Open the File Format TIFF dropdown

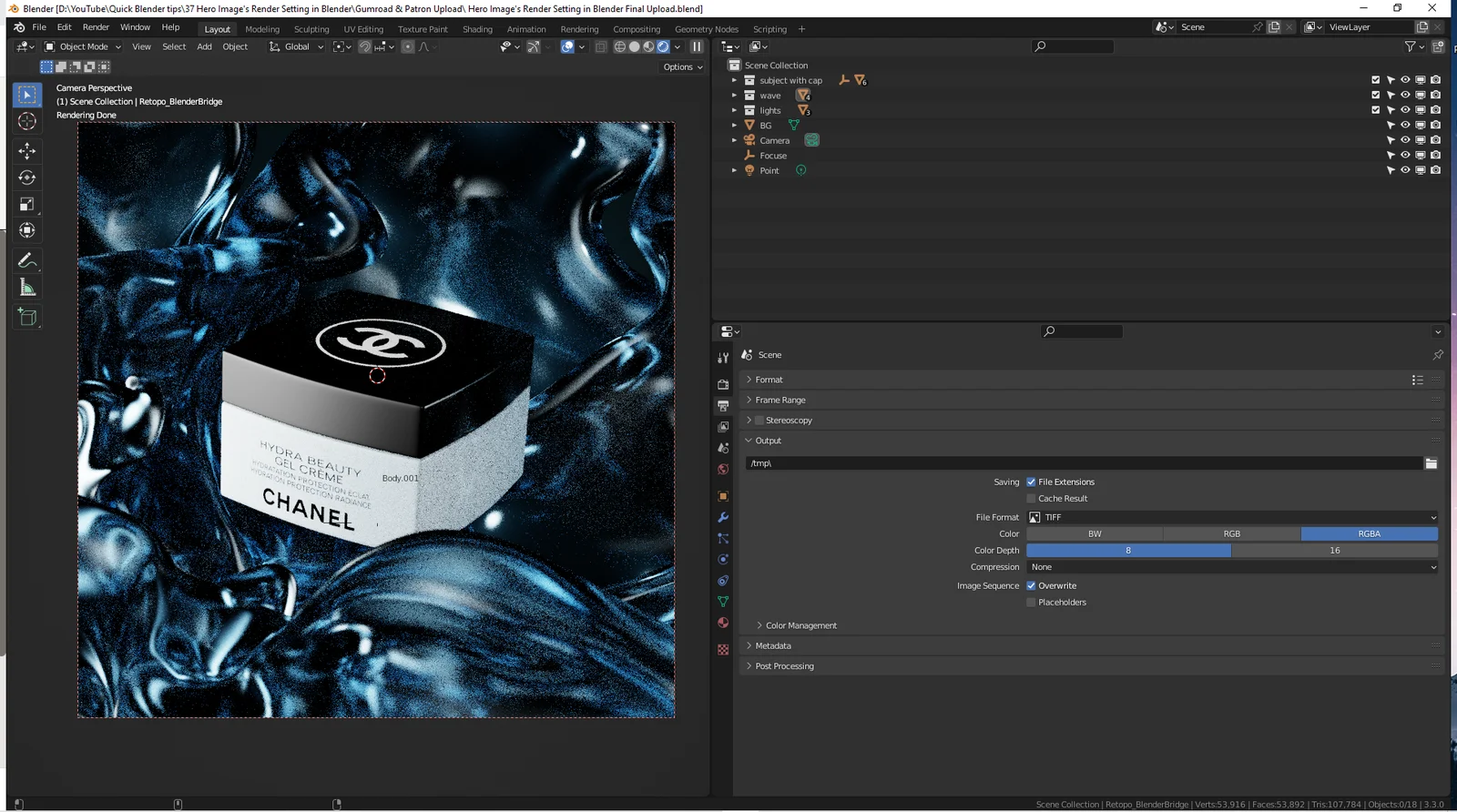click(x=1232, y=517)
